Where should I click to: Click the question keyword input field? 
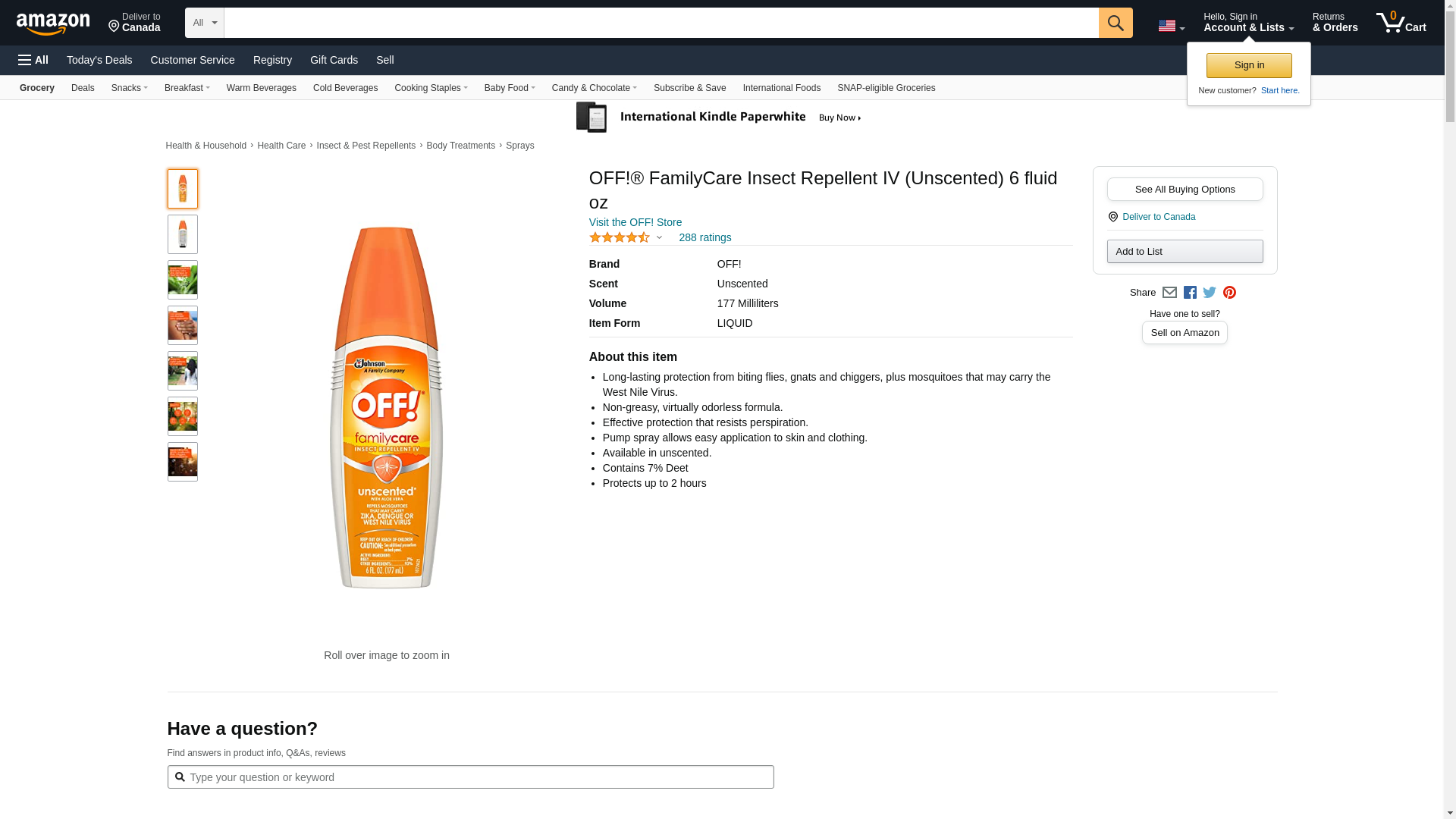[478, 777]
